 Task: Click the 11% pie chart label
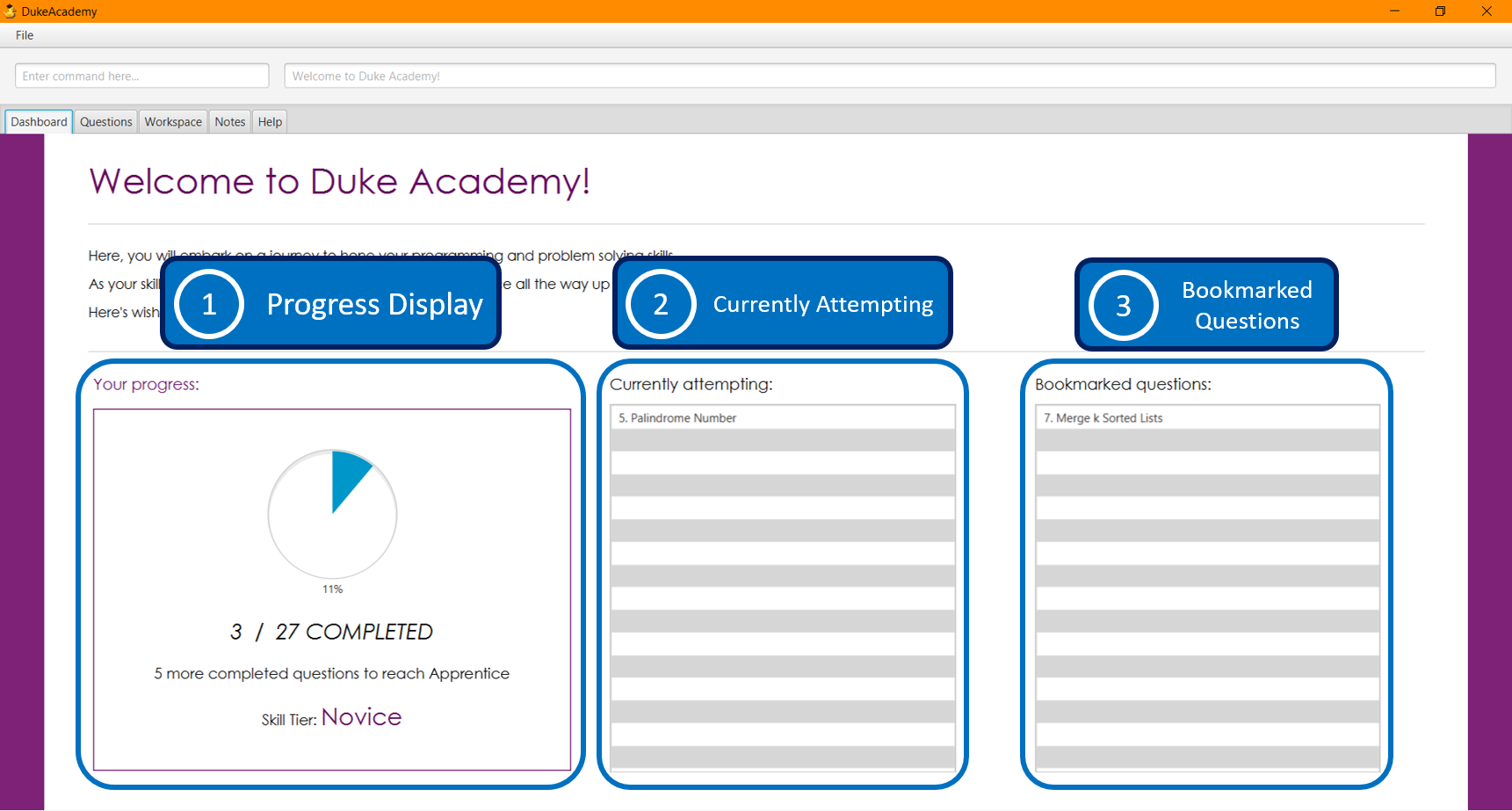click(333, 590)
